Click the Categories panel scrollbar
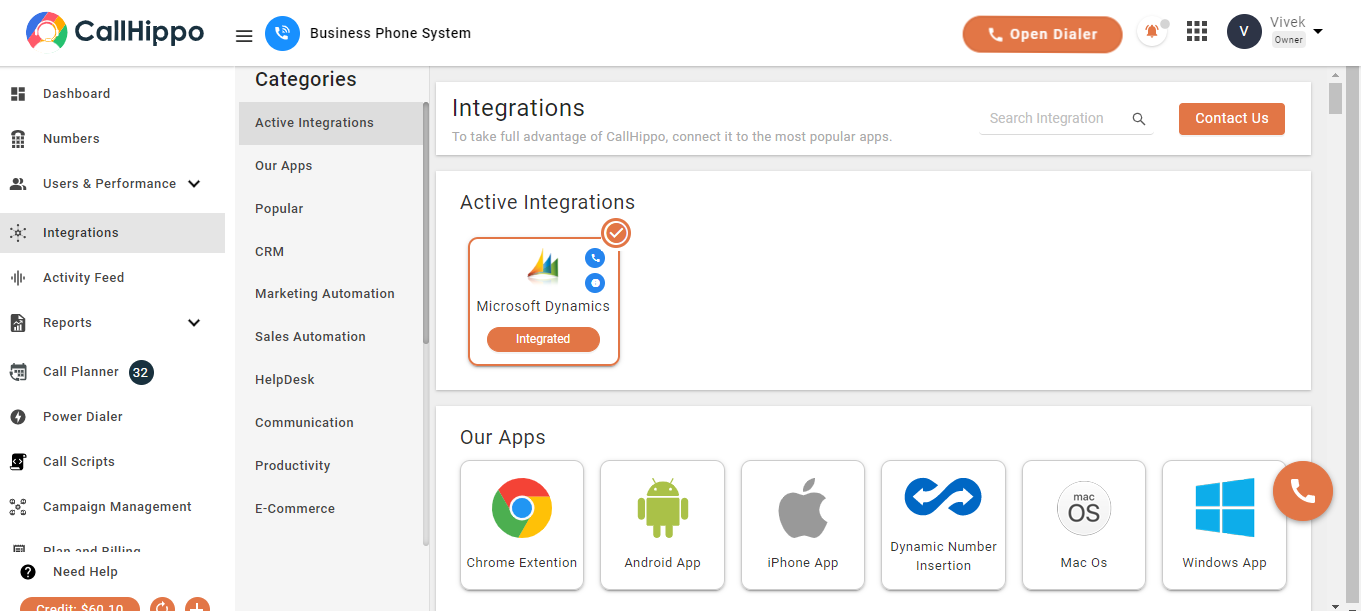The image size is (1361, 611). [x=426, y=223]
